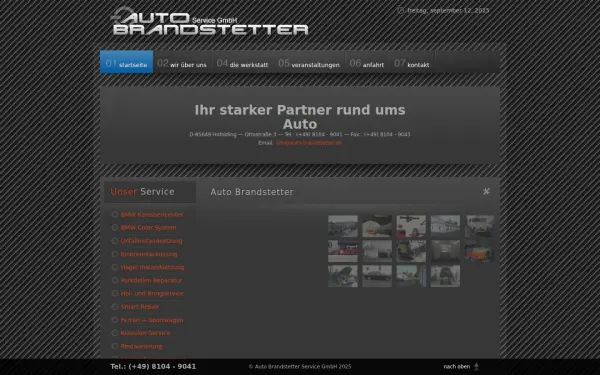Open the orange vehicle gallery thumbnail
The height and width of the screenshot is (375, 600).
(479, 251)
